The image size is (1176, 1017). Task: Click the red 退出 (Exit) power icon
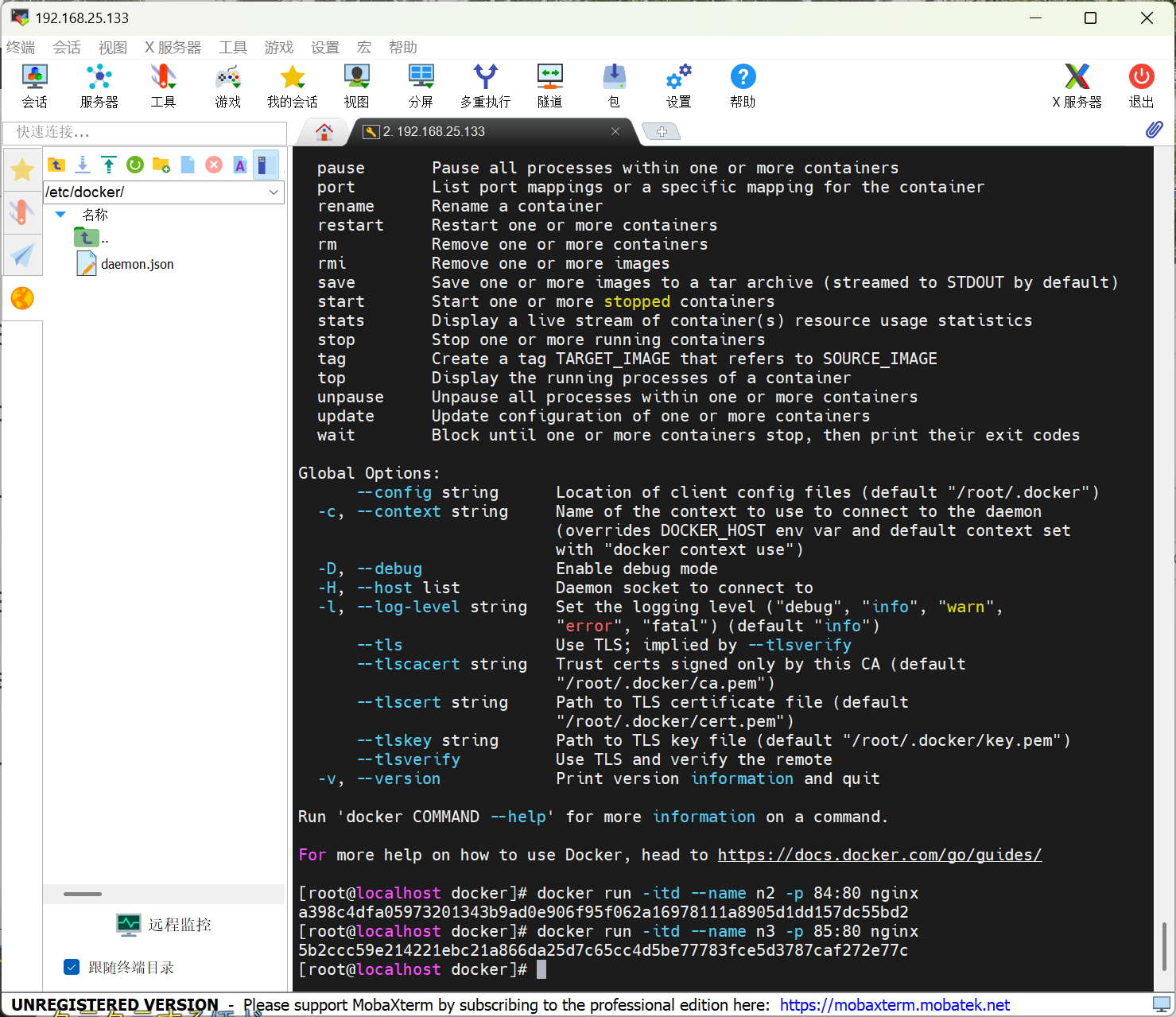point(1141,86)
